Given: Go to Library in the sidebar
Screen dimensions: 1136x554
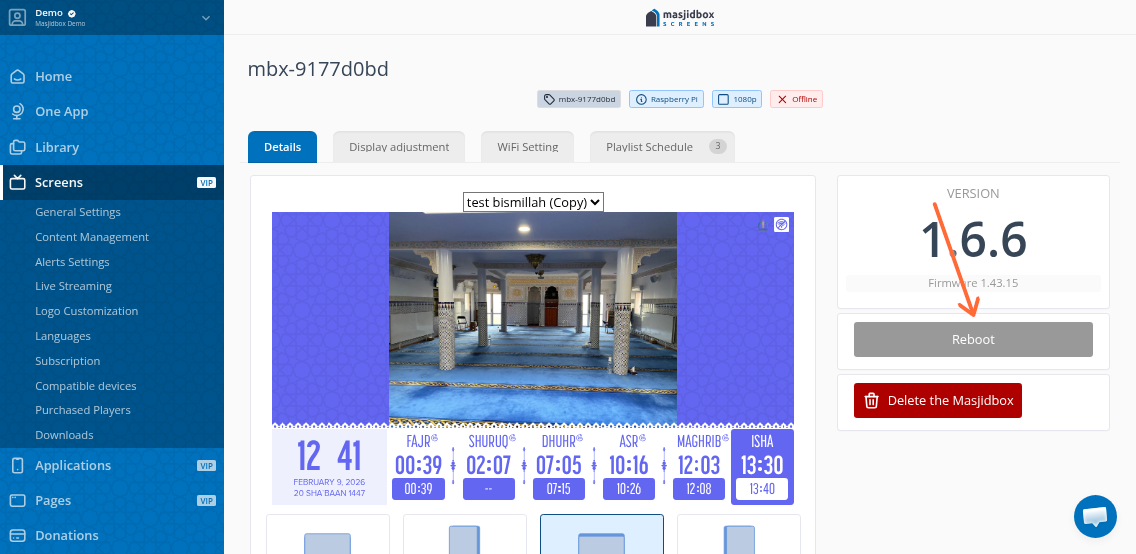Looking at the screenshot, I should (56, 147).
